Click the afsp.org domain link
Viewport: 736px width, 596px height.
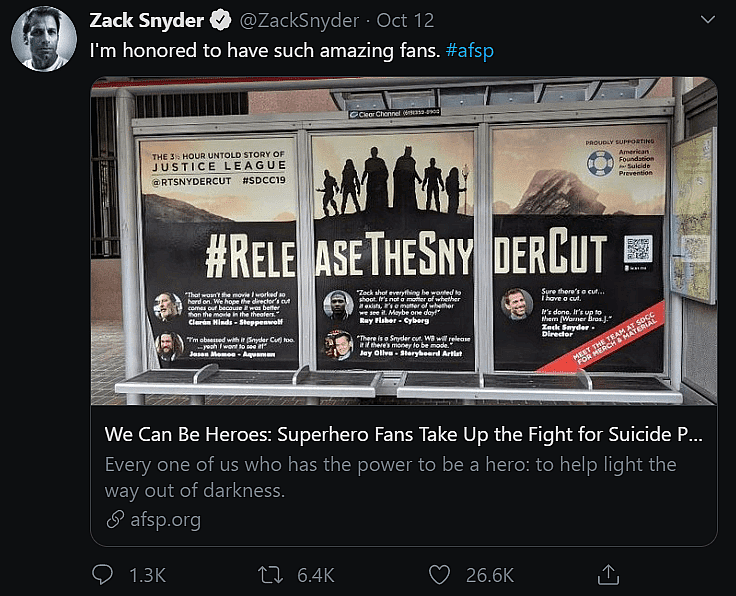click(x=166, y=519)
